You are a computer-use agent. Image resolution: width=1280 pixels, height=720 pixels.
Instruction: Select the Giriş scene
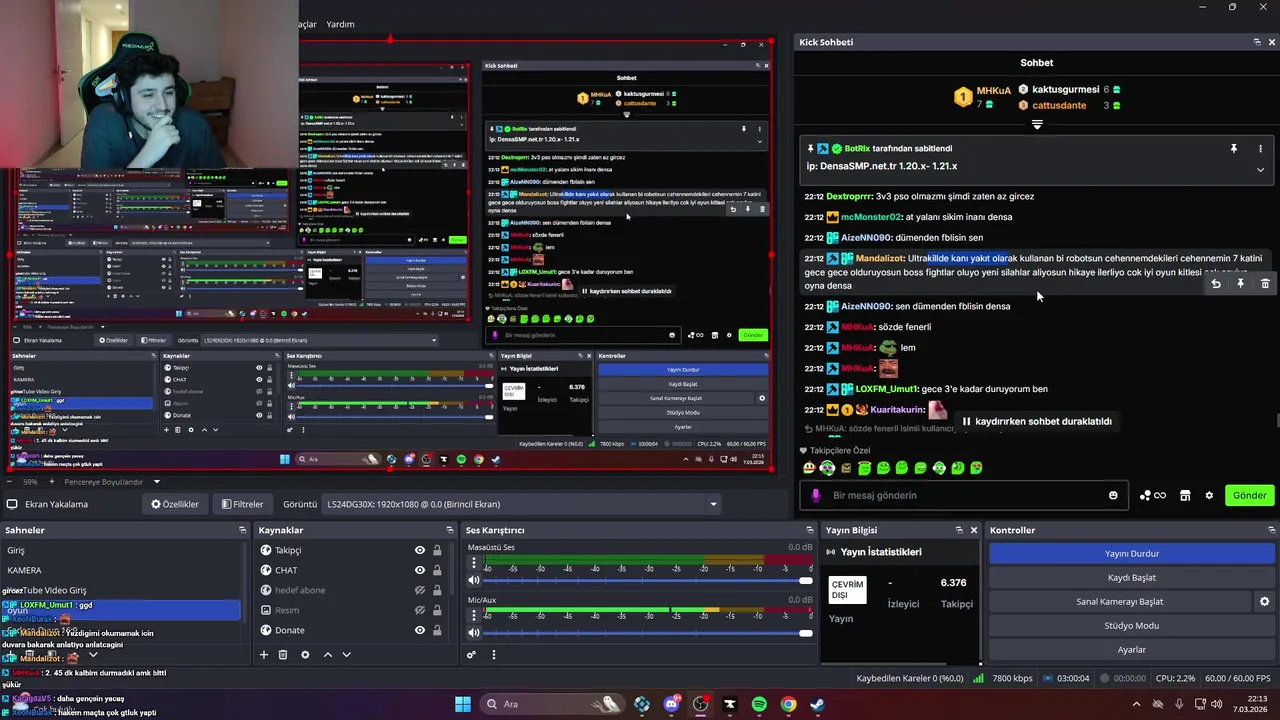[122, 550]
